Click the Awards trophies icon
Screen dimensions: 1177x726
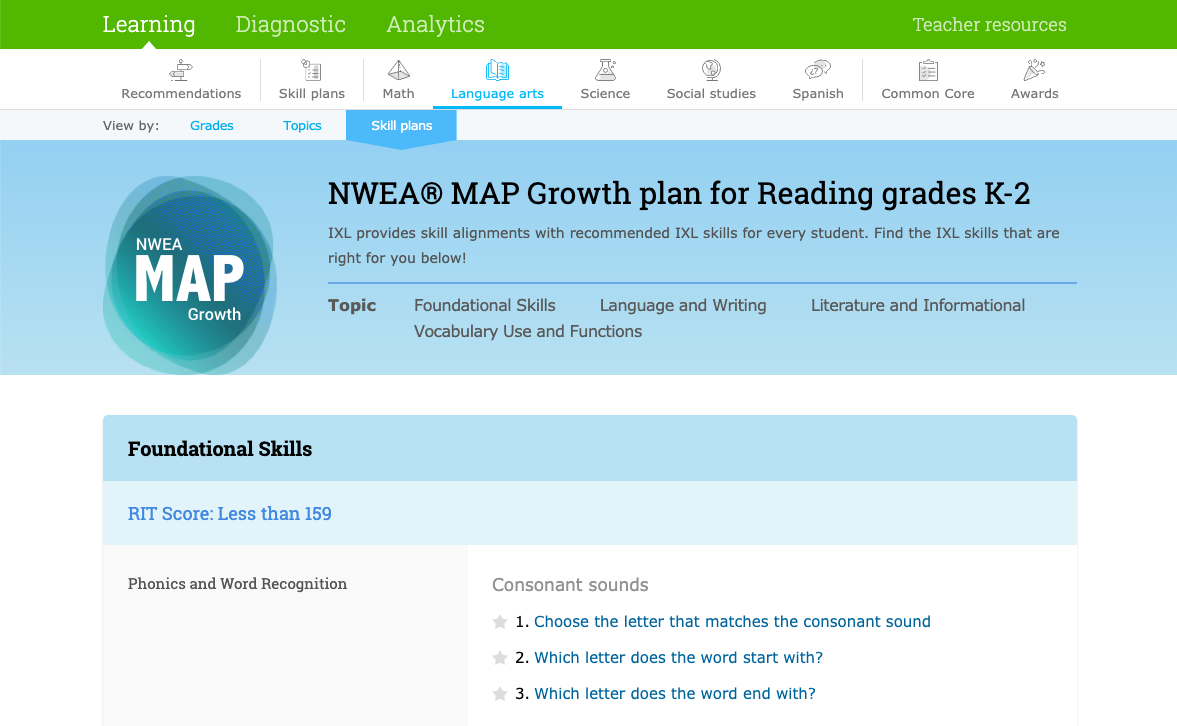[x=1034, y=70]
